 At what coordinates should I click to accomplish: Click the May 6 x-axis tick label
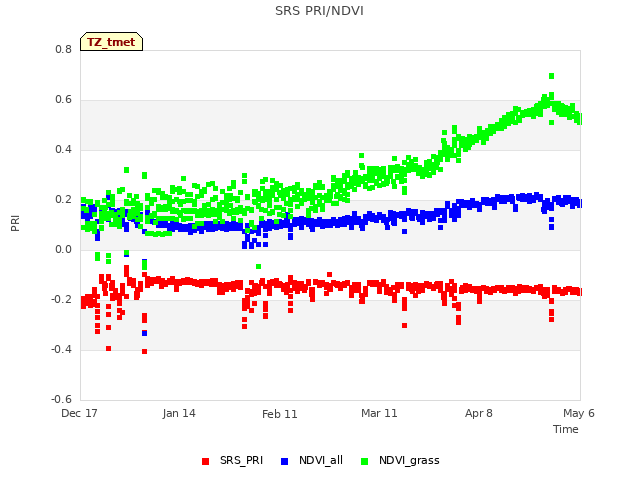[579, 413]
